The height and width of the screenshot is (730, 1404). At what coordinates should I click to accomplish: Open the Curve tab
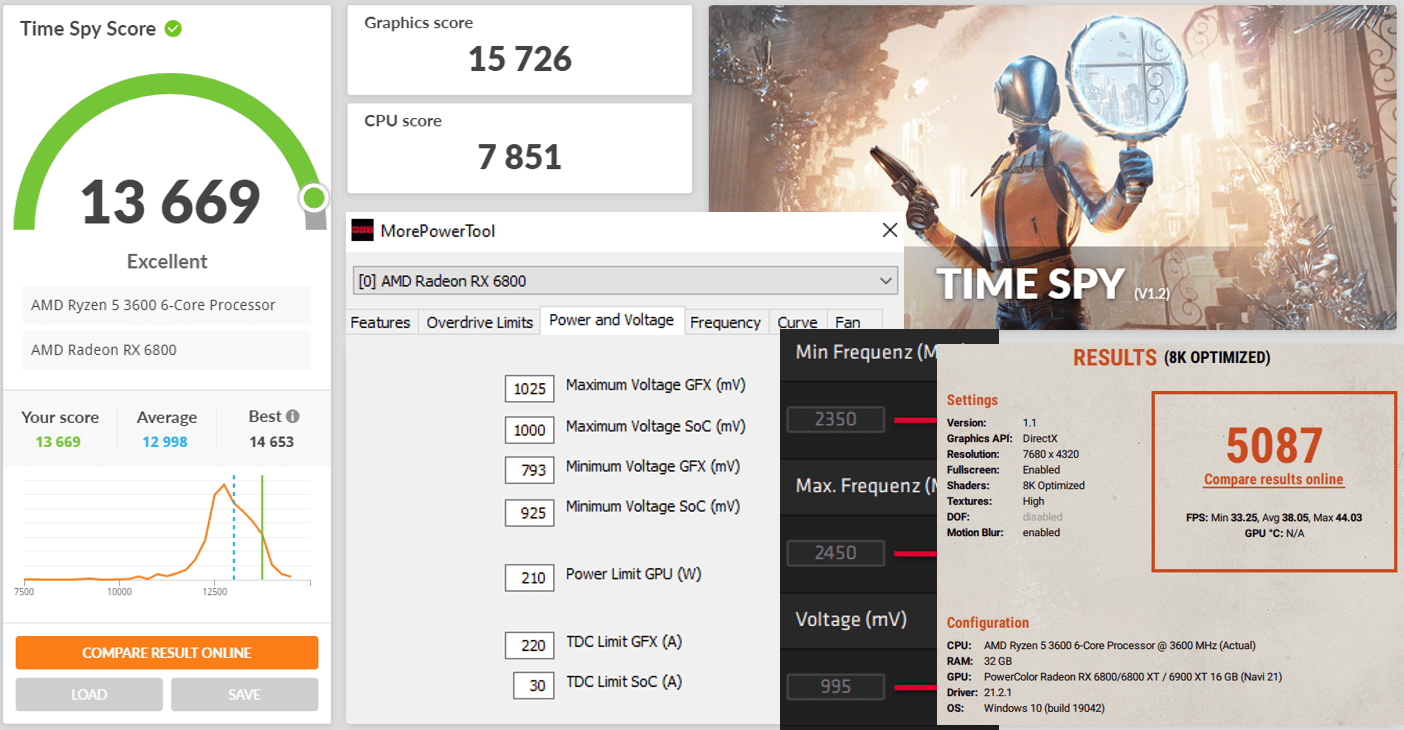(797, 322)
